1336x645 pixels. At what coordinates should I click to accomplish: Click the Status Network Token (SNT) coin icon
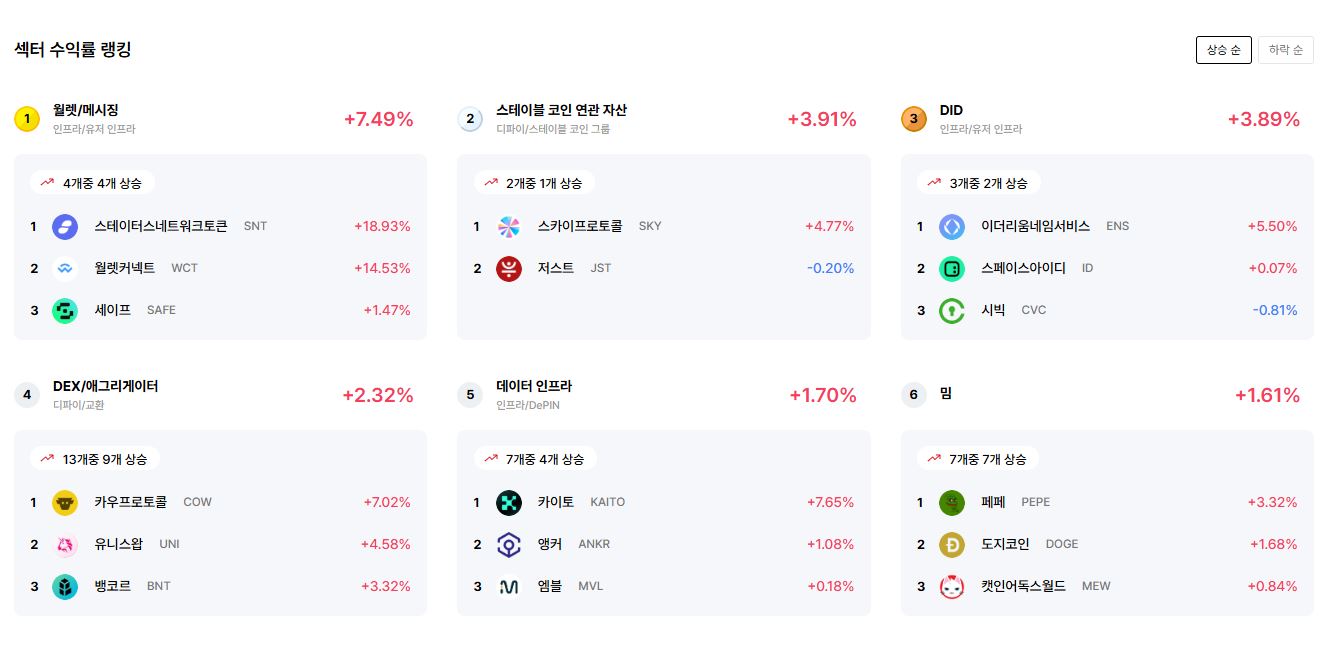(65, 226)
